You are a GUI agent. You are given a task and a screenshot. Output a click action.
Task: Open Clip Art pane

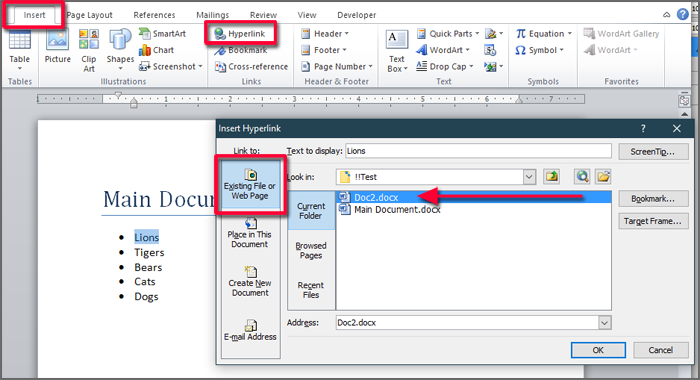coord(89,50)
